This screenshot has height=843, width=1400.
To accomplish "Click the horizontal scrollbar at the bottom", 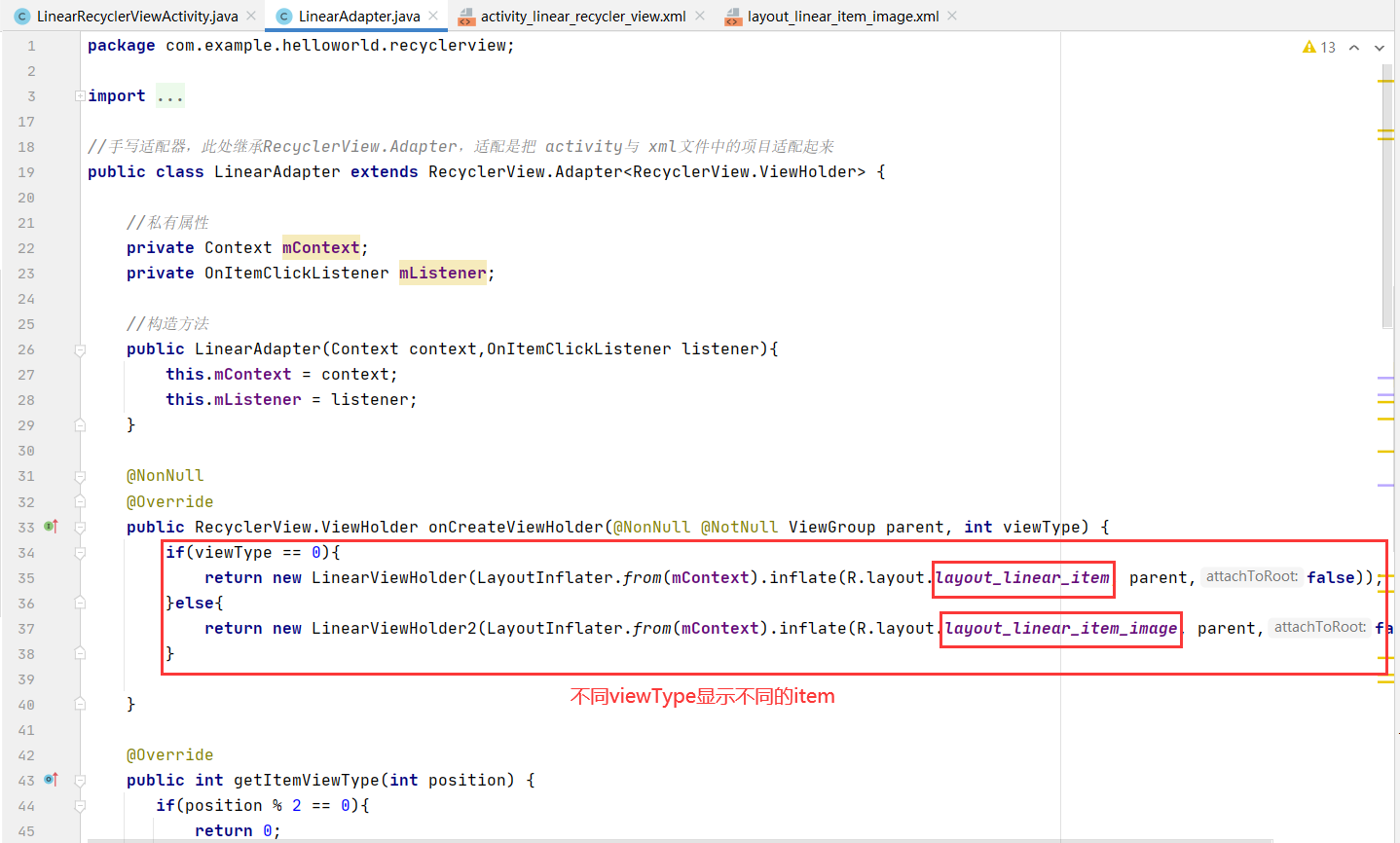I will [x=679, y=839].
